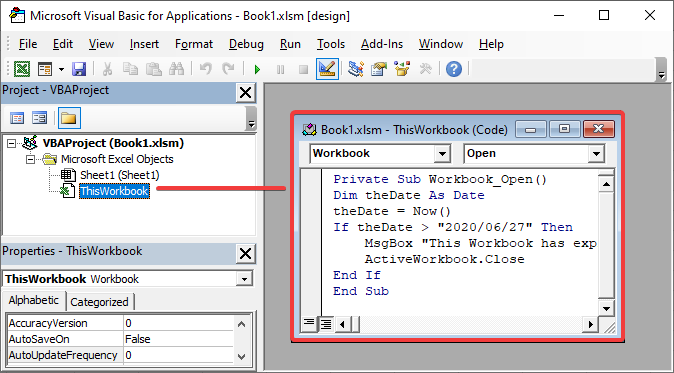The width and height of the screenshot is (674, 373).
Task: Open the Open procedure dropdown in code window
Action: (596, 154)
